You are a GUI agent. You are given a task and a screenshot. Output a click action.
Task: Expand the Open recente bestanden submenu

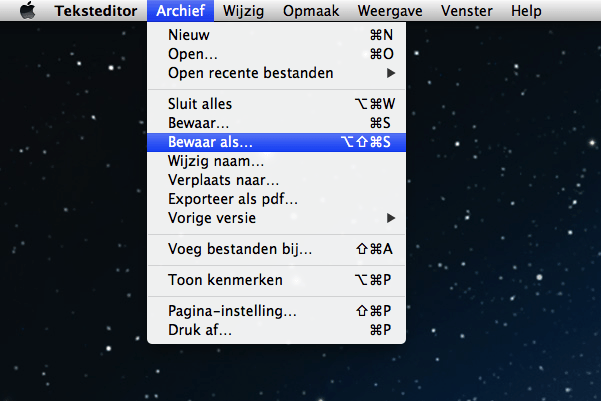pyautogui.click(x=276, y=73)
